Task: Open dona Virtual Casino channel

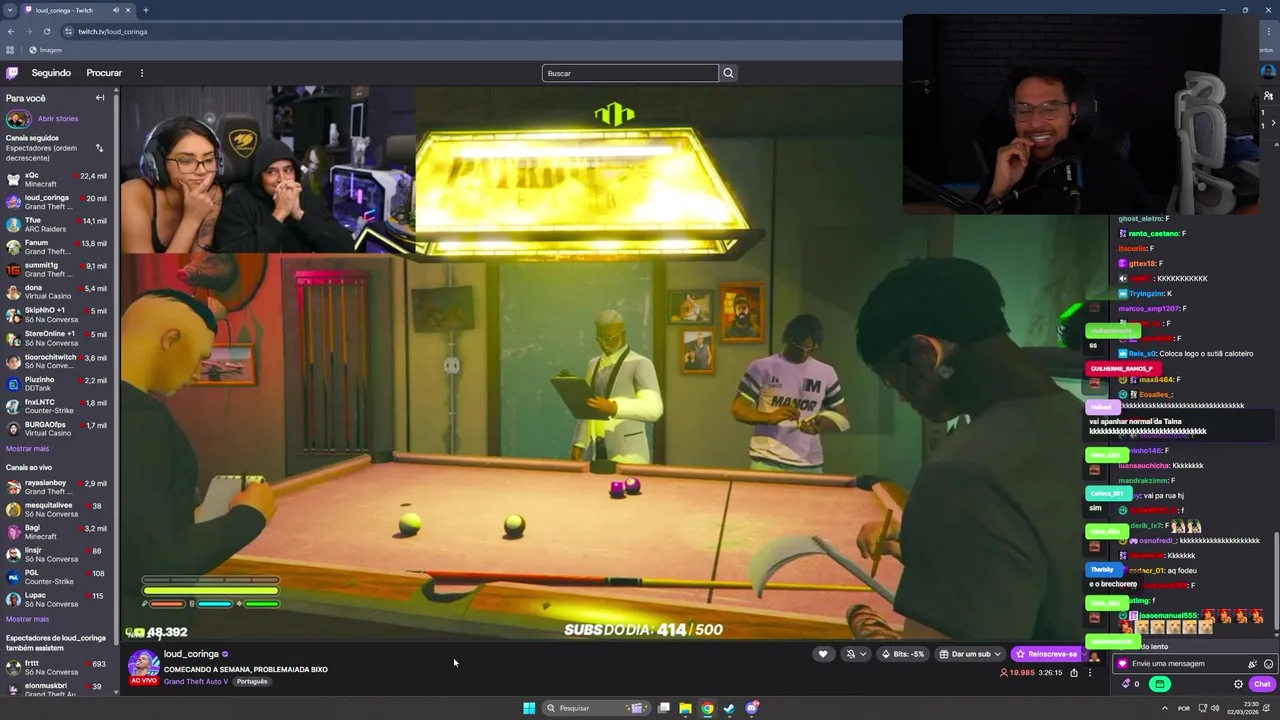Action: 57,293
